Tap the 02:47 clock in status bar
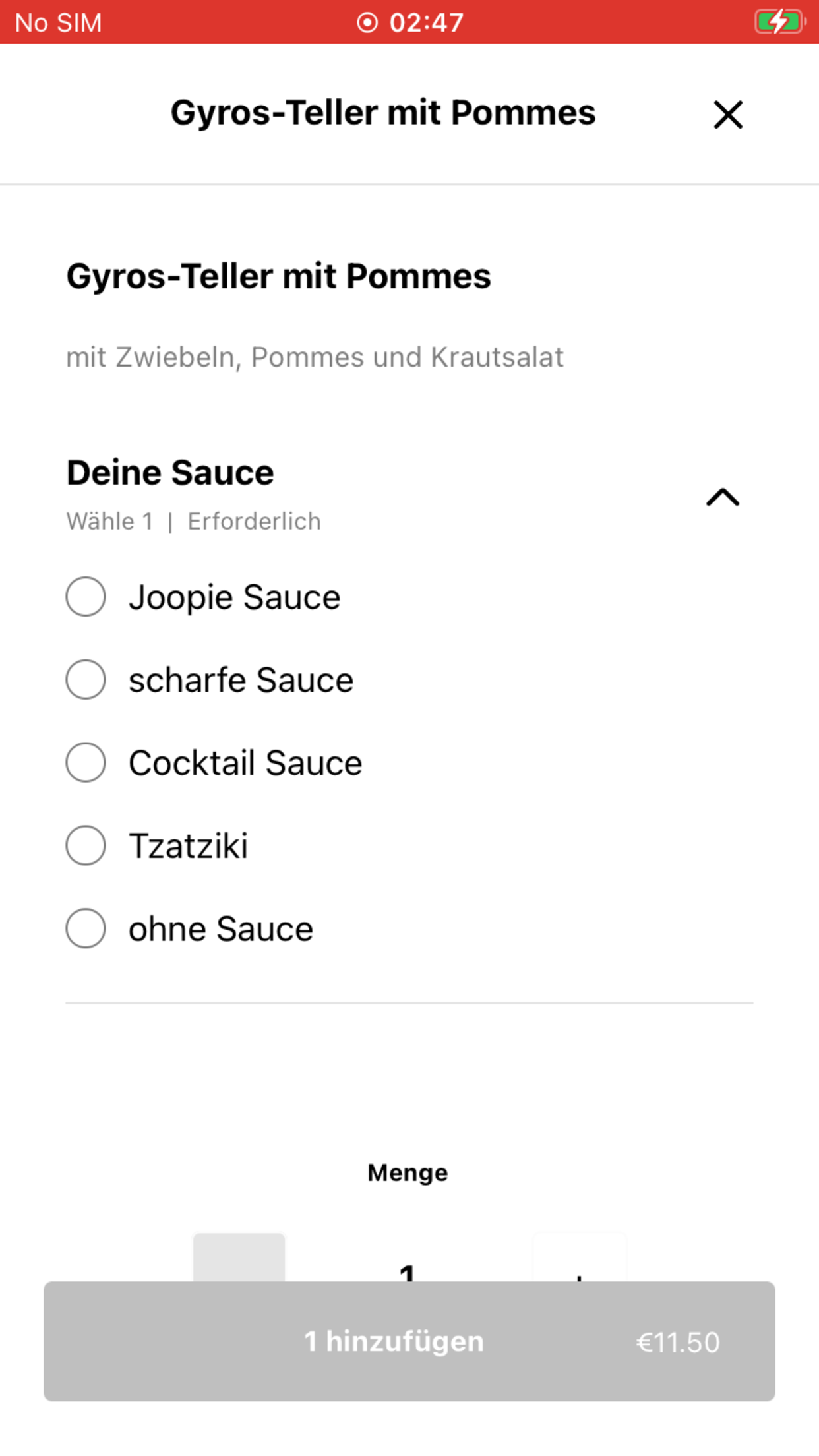The width and height of the screenshot is (819, 1456). point(427,22)
